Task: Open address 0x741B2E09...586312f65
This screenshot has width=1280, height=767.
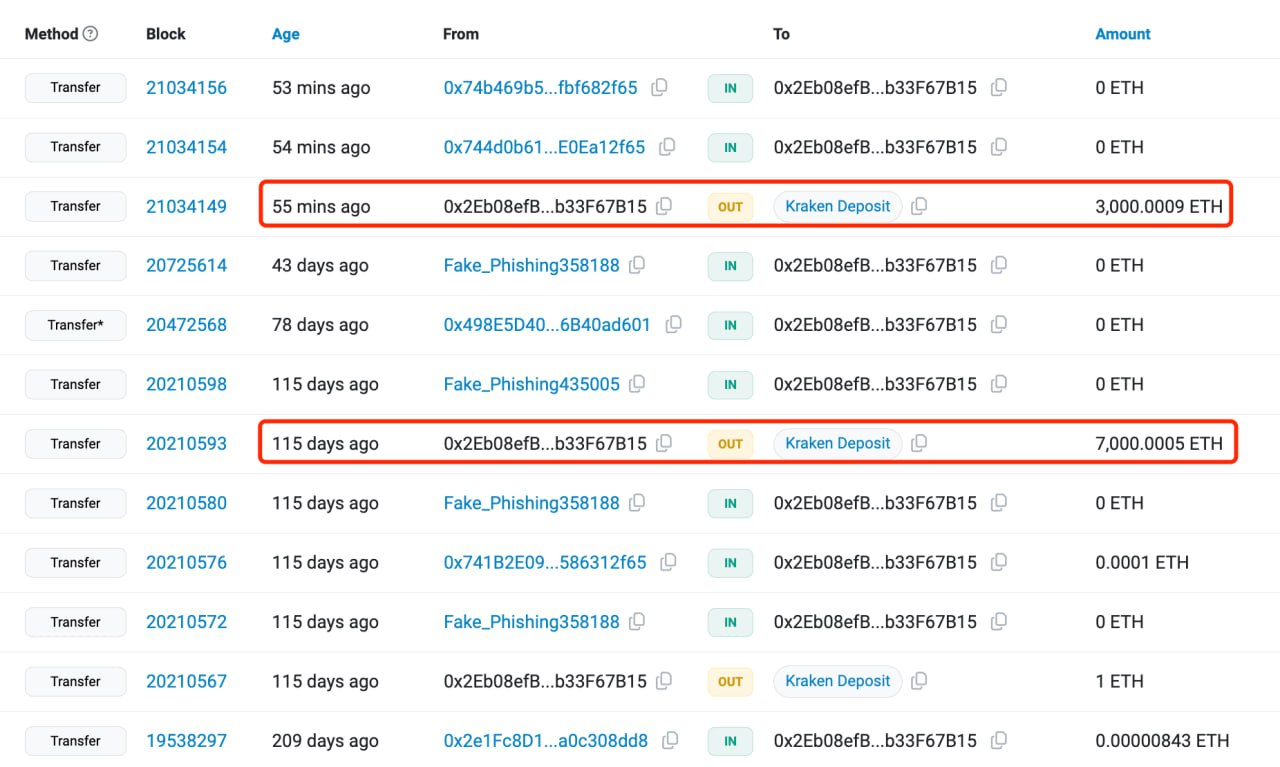Action: point(545,562)
